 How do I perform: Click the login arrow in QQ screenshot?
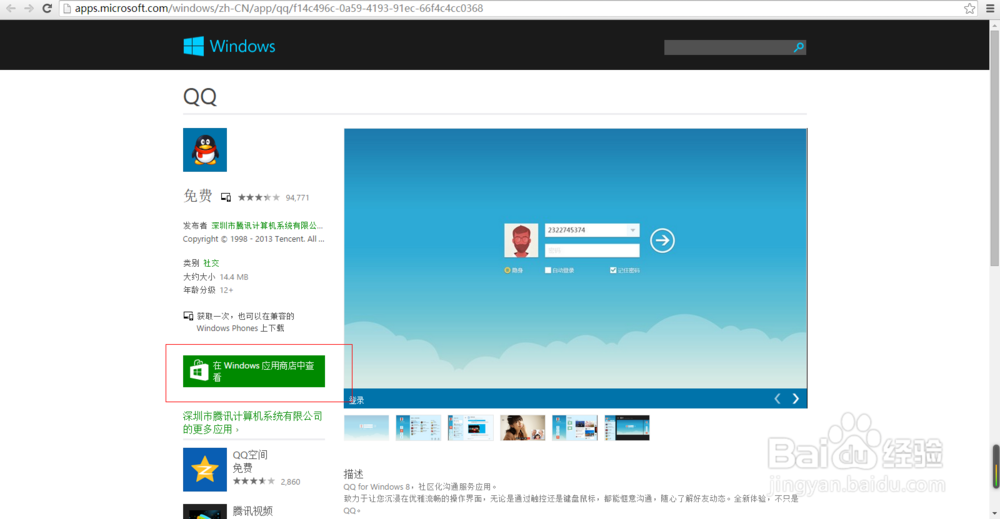[x=662, y=240]
